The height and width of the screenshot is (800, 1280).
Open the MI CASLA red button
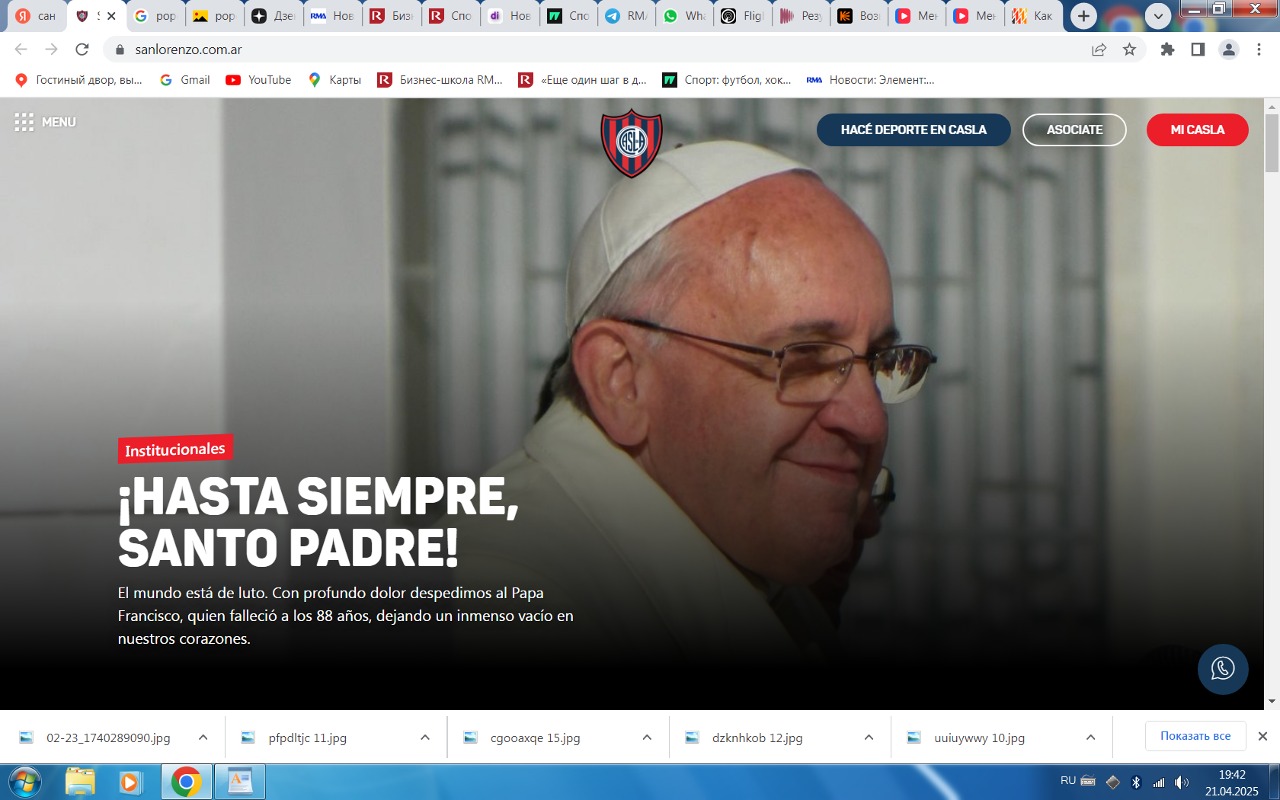coord(1197,130)
